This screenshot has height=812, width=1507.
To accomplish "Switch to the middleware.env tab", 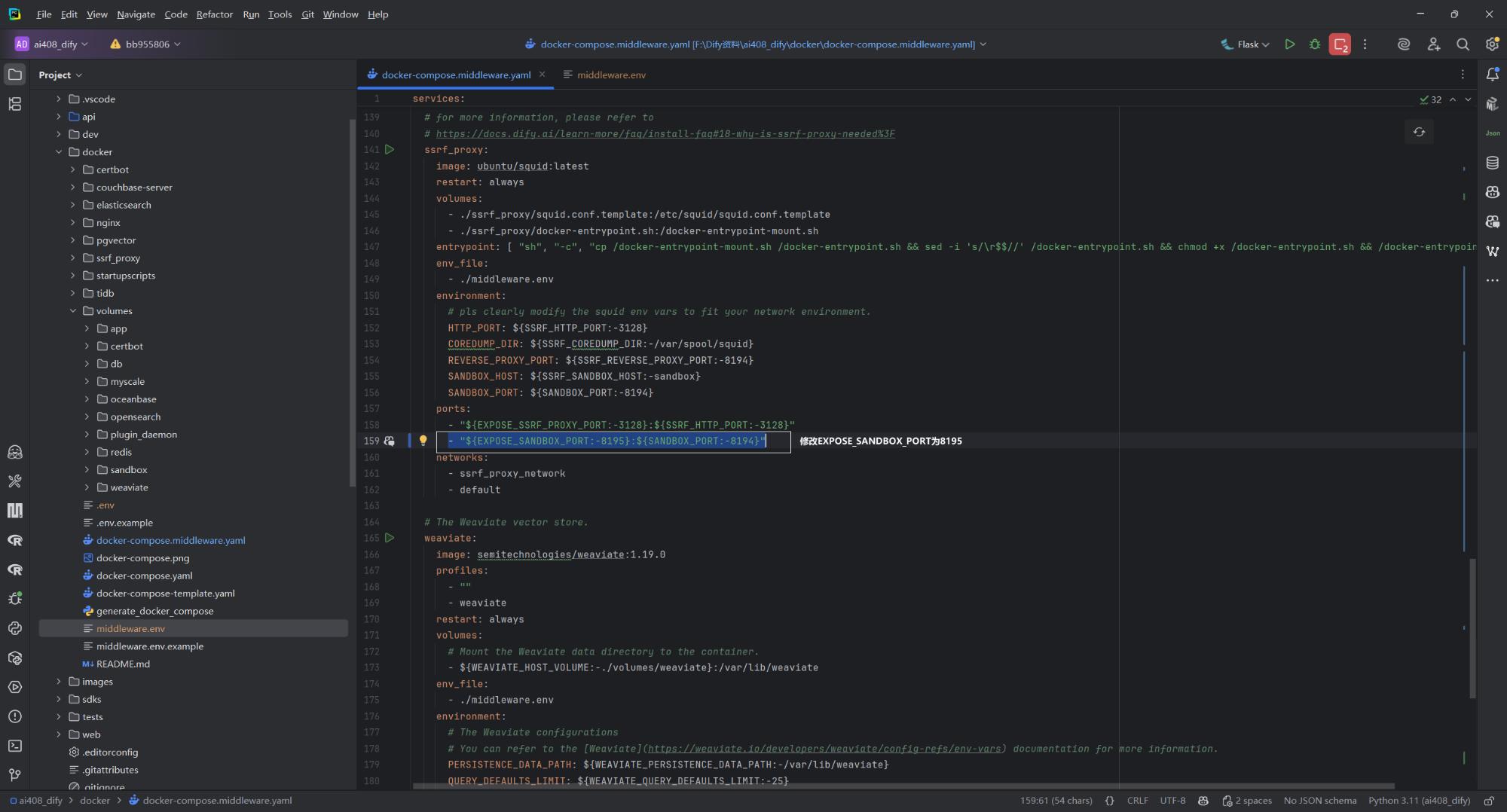I will pyautogui.click(x=610, y=75).
